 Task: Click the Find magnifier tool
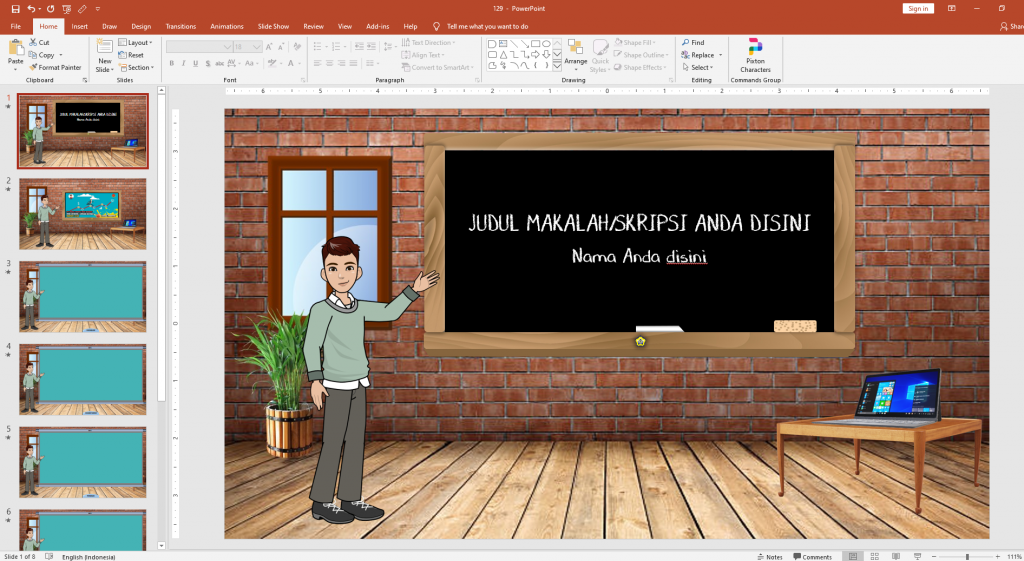pyautogui.click(x=693, y=42)
